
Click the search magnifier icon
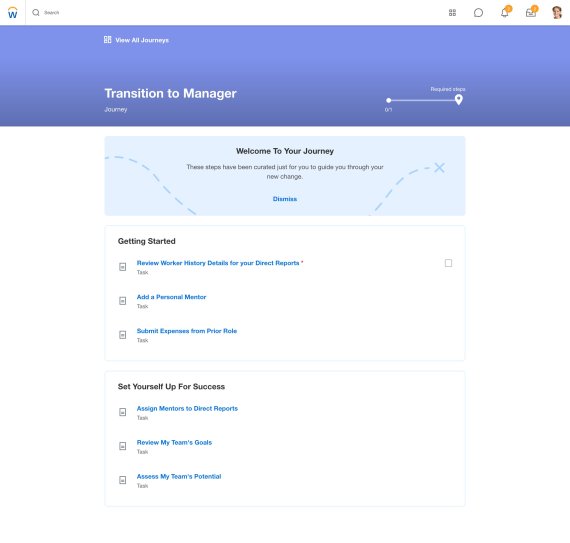36,13
